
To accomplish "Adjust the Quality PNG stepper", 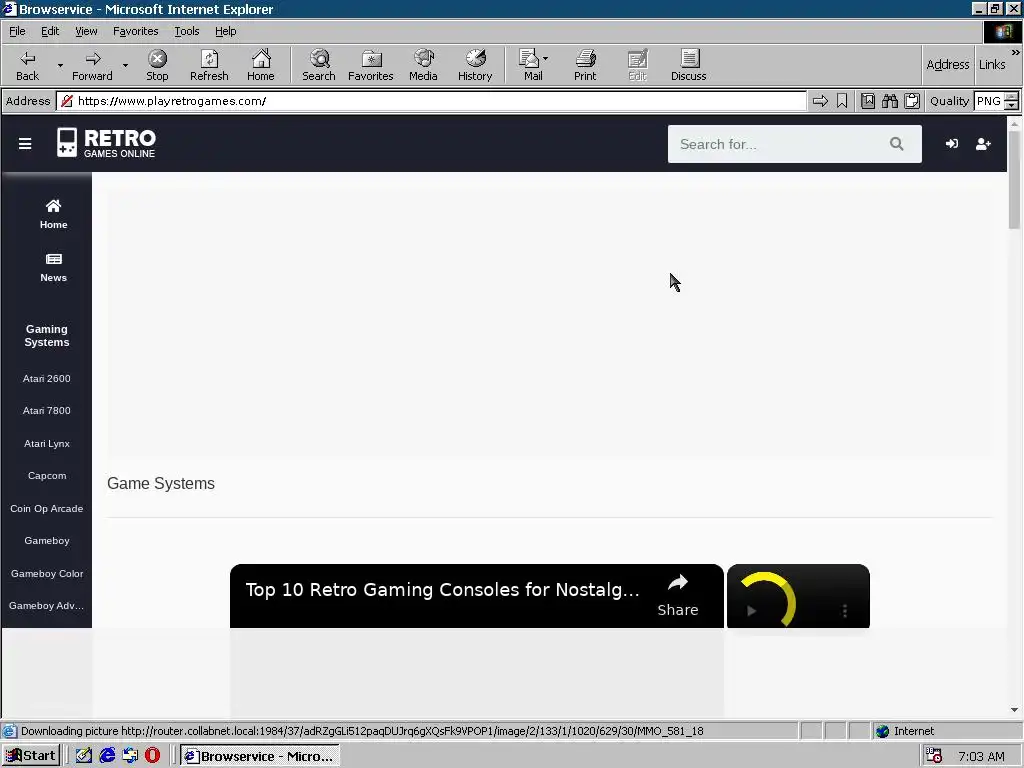I will [1011, 101].
